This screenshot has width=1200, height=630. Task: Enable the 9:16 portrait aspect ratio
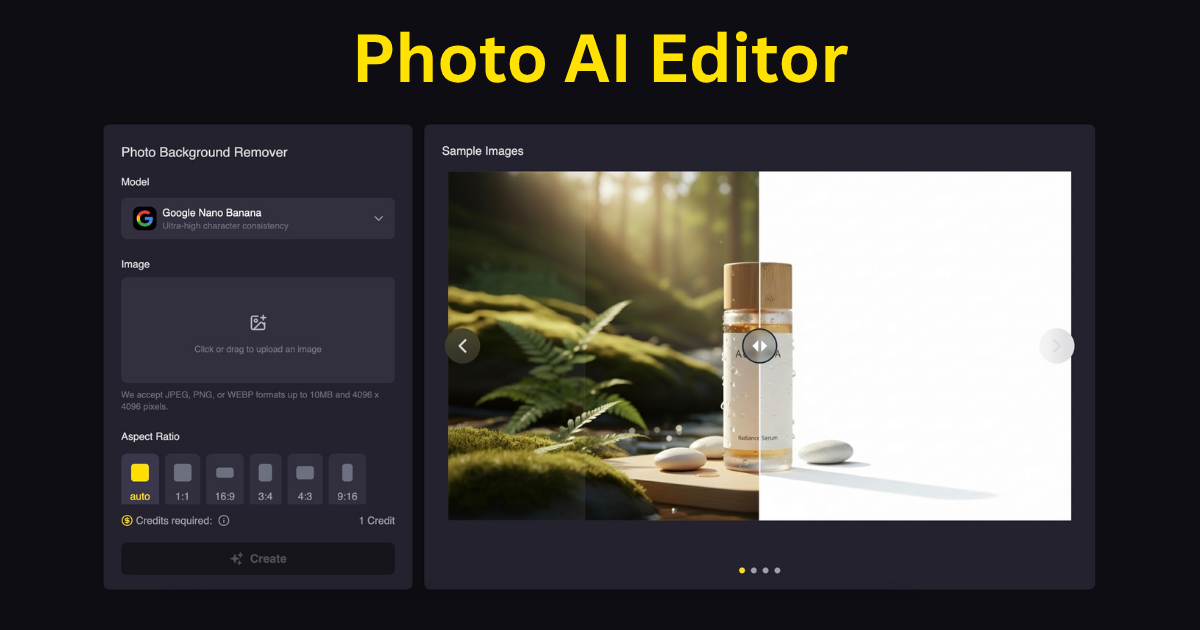[346, 473]
